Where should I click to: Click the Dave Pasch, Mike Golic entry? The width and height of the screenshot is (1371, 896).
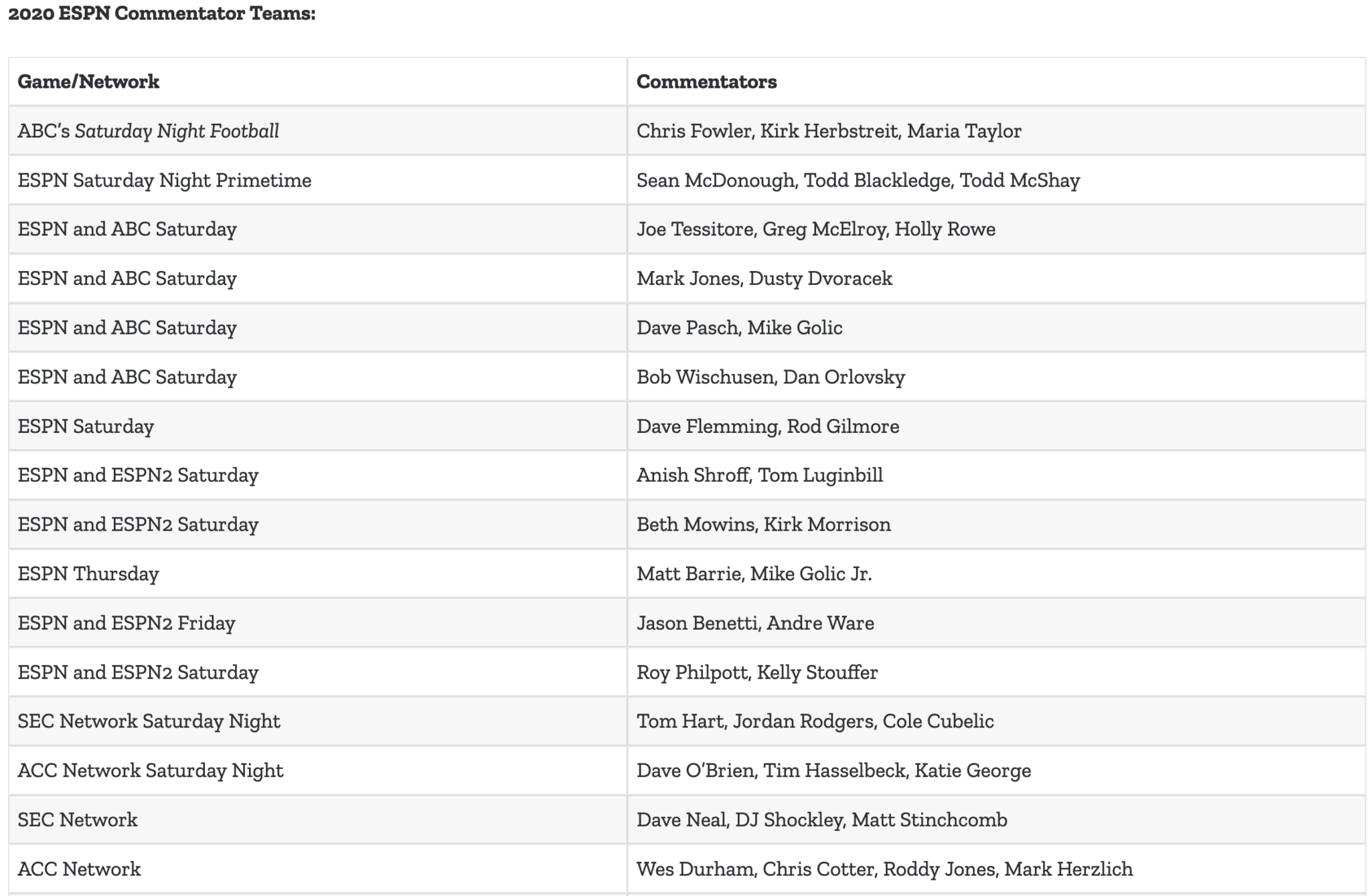click(739, 328)
